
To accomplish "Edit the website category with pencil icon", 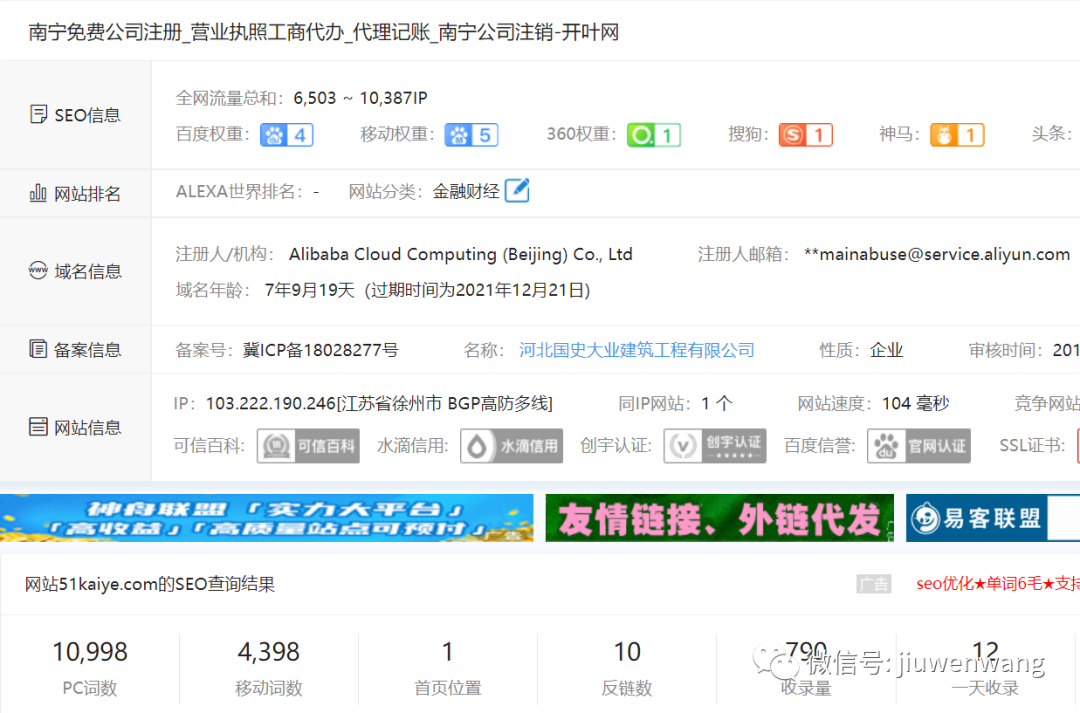I will (x=517, y=190).
